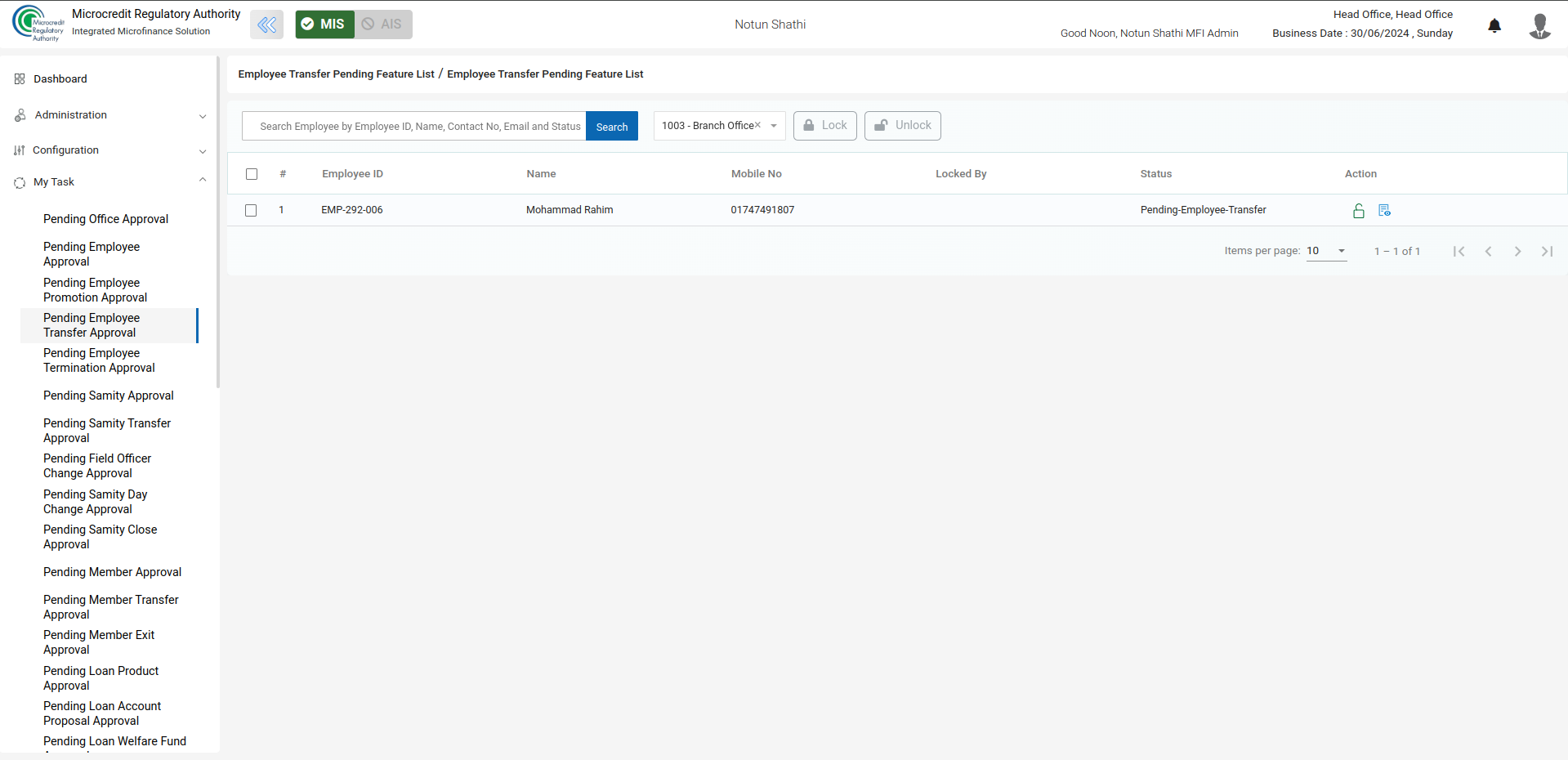Screen dimensions: 1568x760
Task: Click status Pending-Employee-Transfer
Action: [x=1204, y=210]
